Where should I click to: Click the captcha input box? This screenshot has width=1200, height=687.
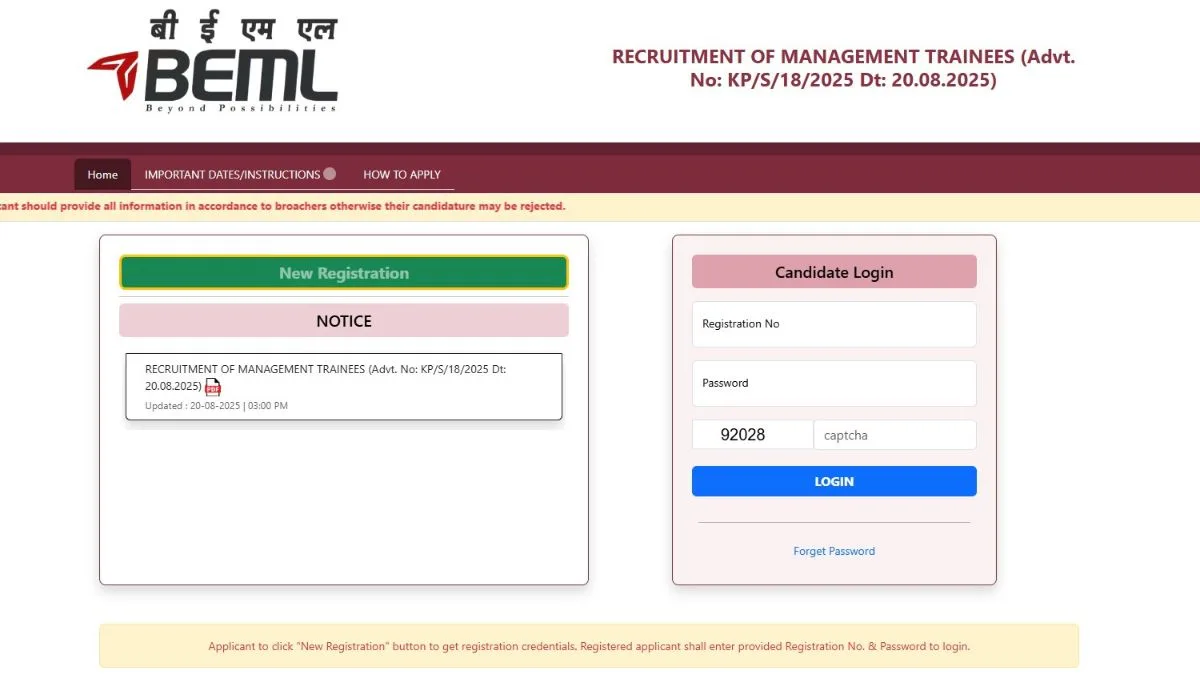coord(895,435)
